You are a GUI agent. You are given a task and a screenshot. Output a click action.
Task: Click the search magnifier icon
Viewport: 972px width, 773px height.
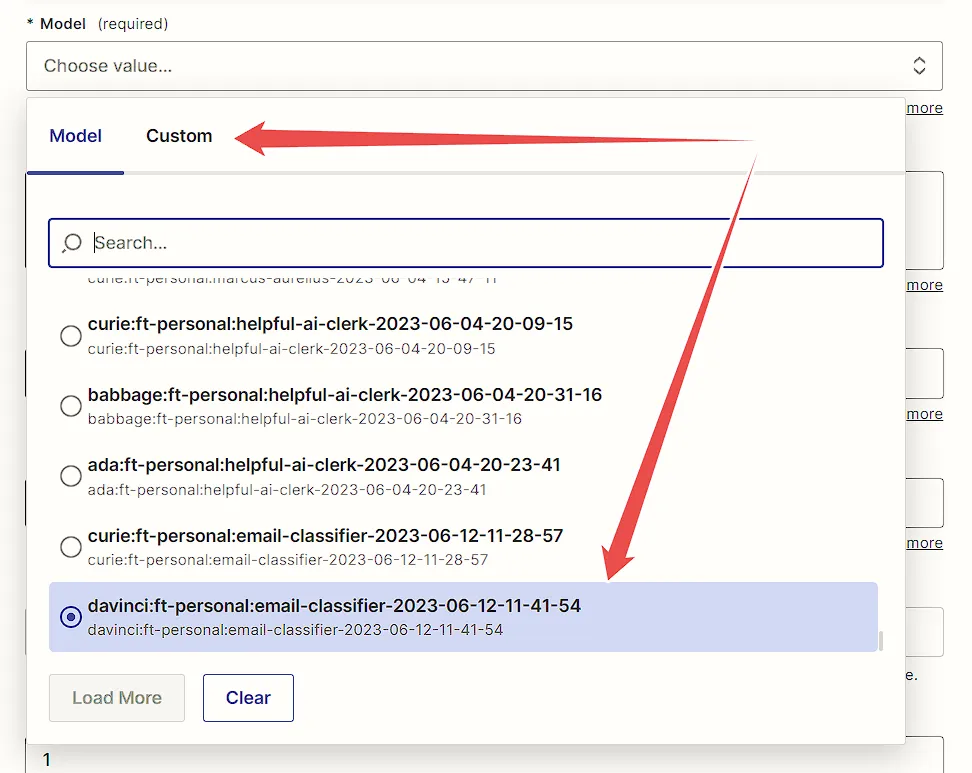72,242
